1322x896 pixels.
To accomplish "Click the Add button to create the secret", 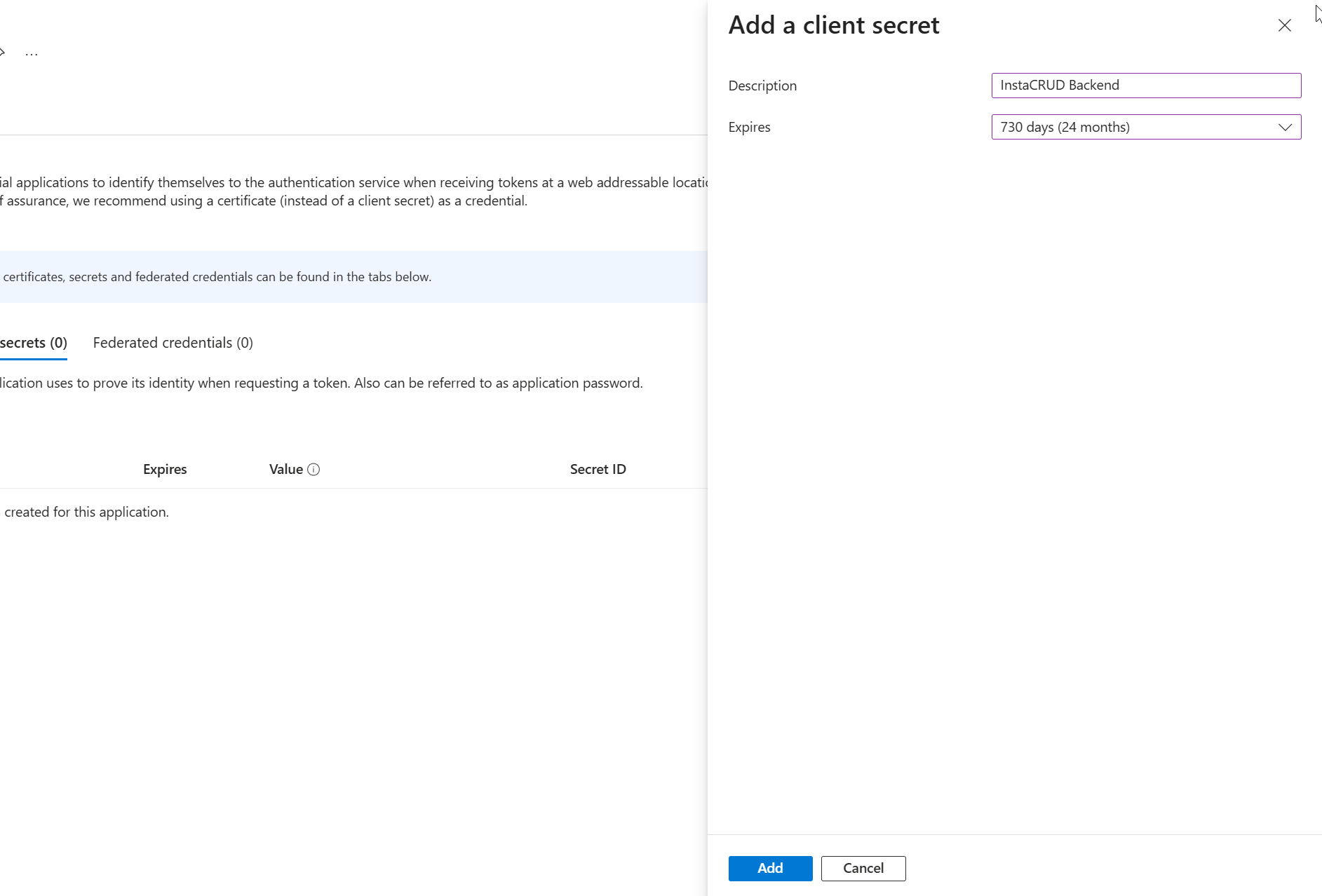I will click(770, 868).
